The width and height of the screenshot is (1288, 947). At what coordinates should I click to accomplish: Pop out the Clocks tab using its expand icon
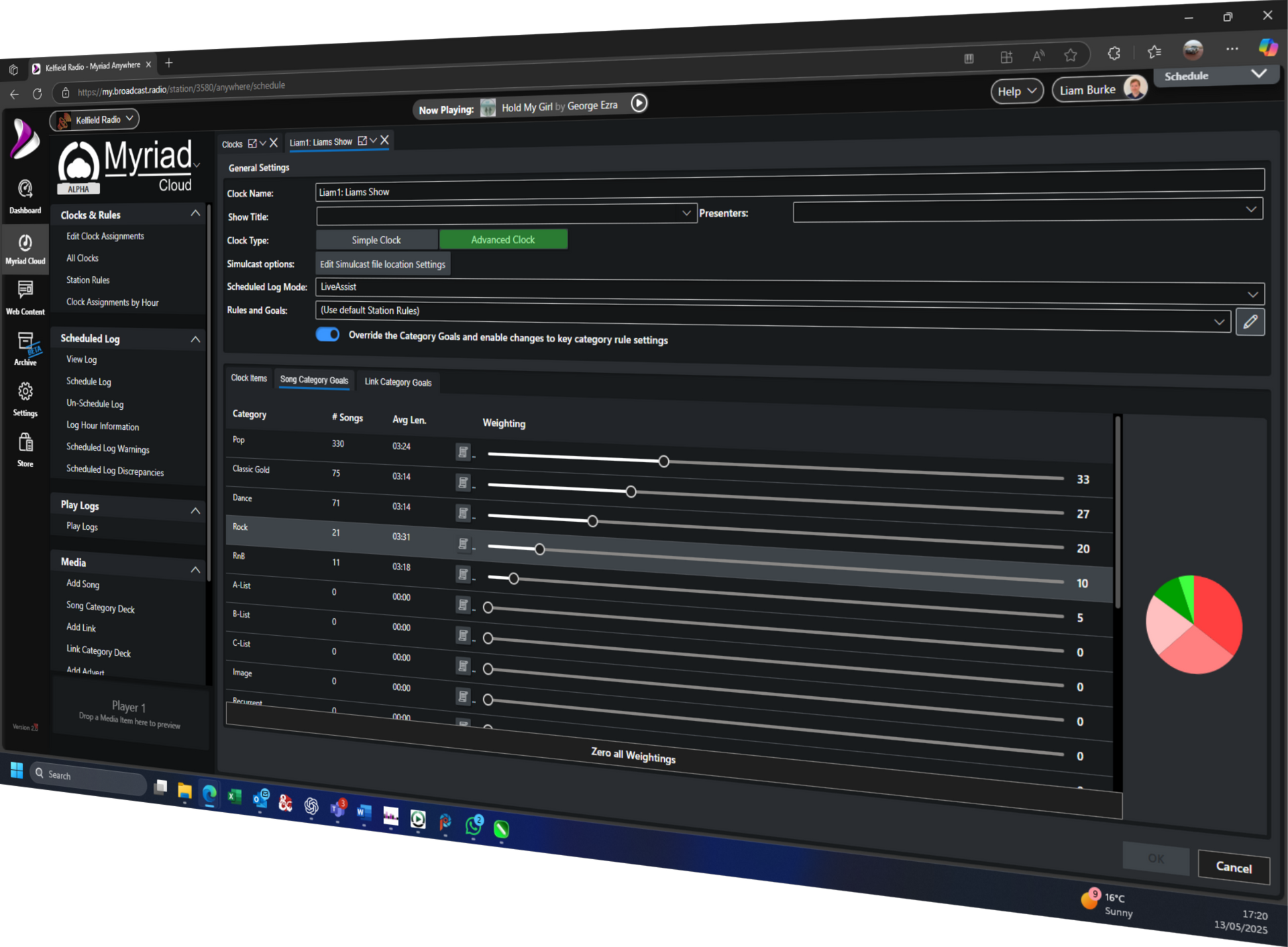coord(252,142)
